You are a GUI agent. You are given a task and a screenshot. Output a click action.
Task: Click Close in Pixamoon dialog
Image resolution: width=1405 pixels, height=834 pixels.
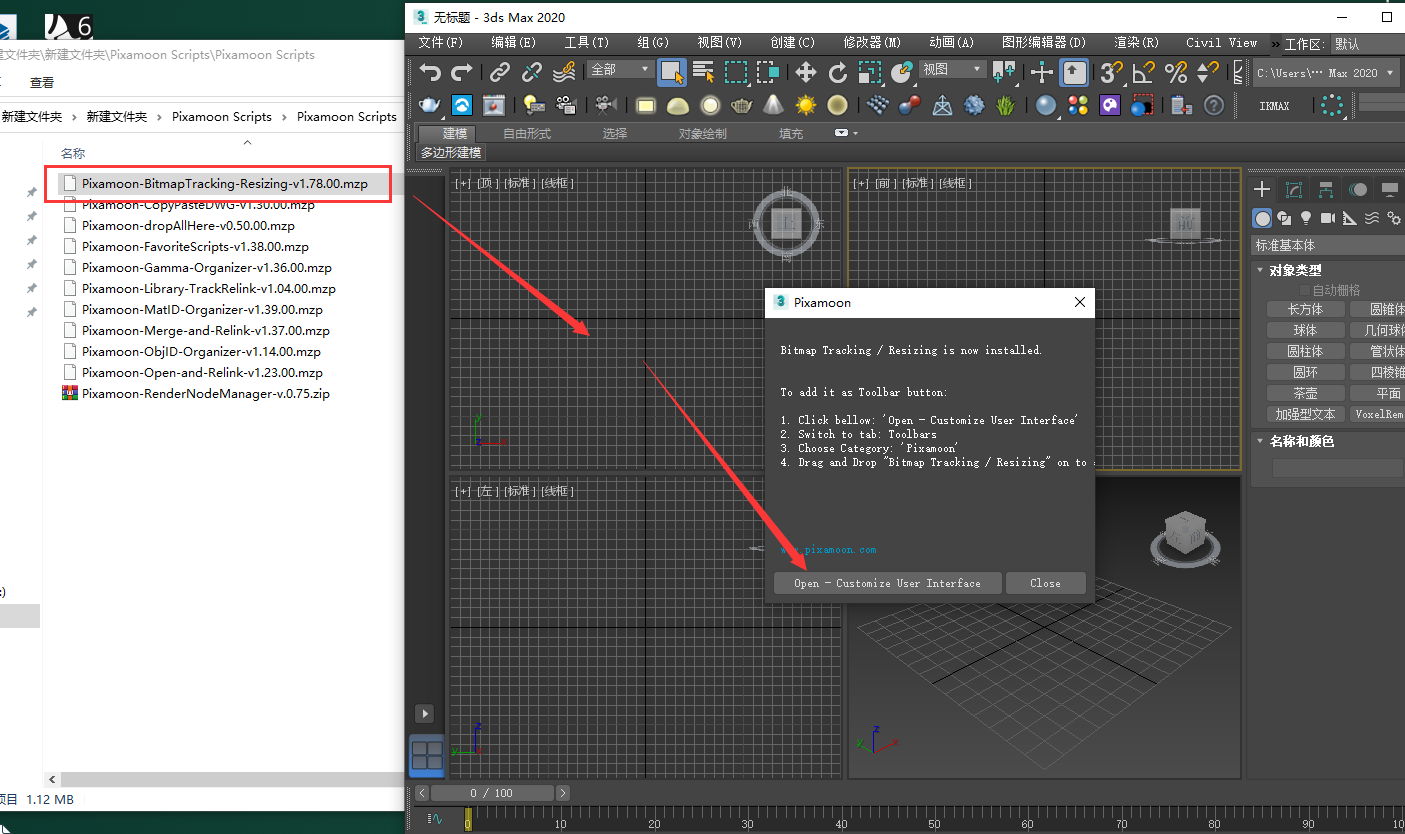(x=1045, y=583)
